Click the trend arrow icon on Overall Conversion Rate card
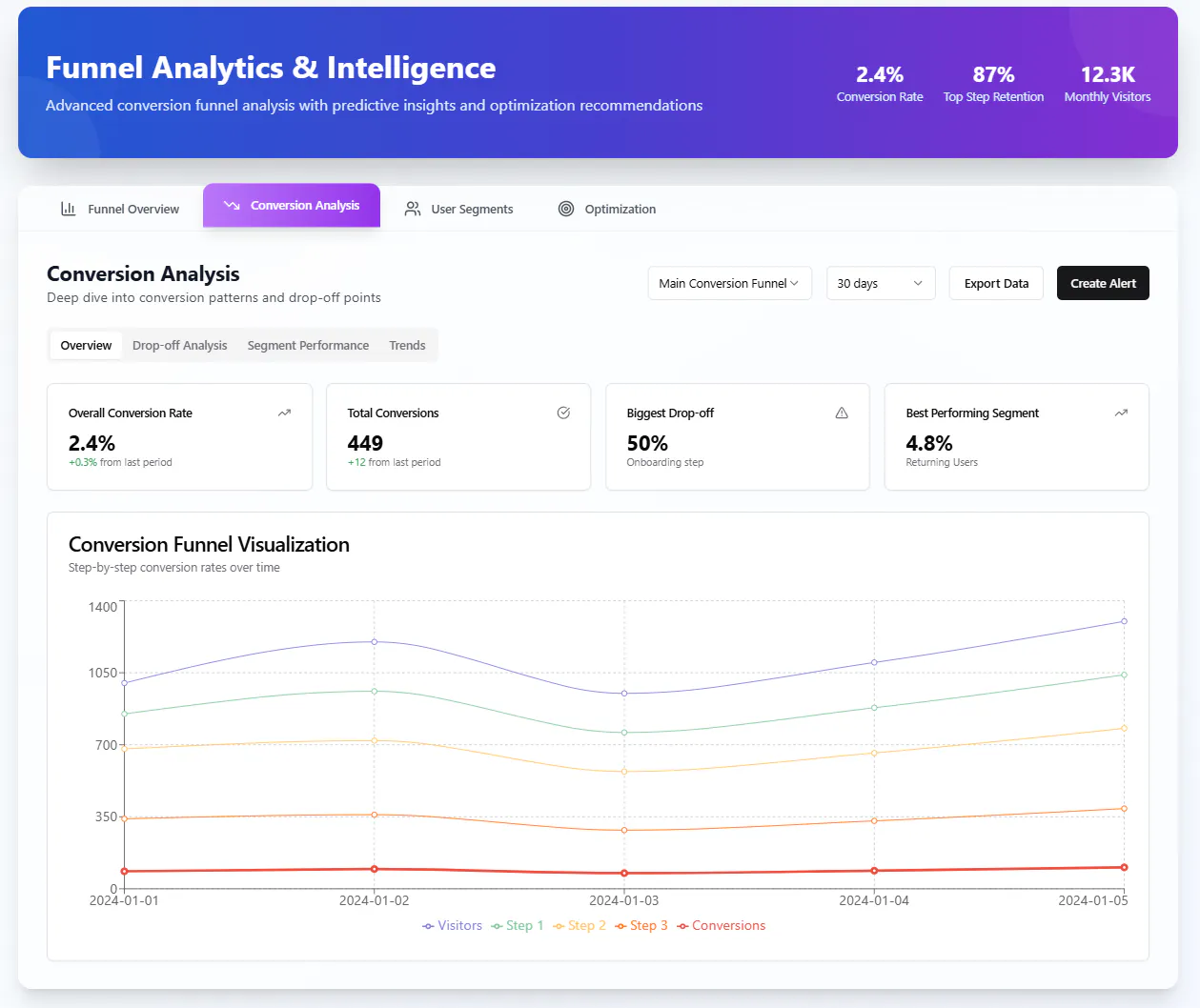 click(x=284, y=413)
